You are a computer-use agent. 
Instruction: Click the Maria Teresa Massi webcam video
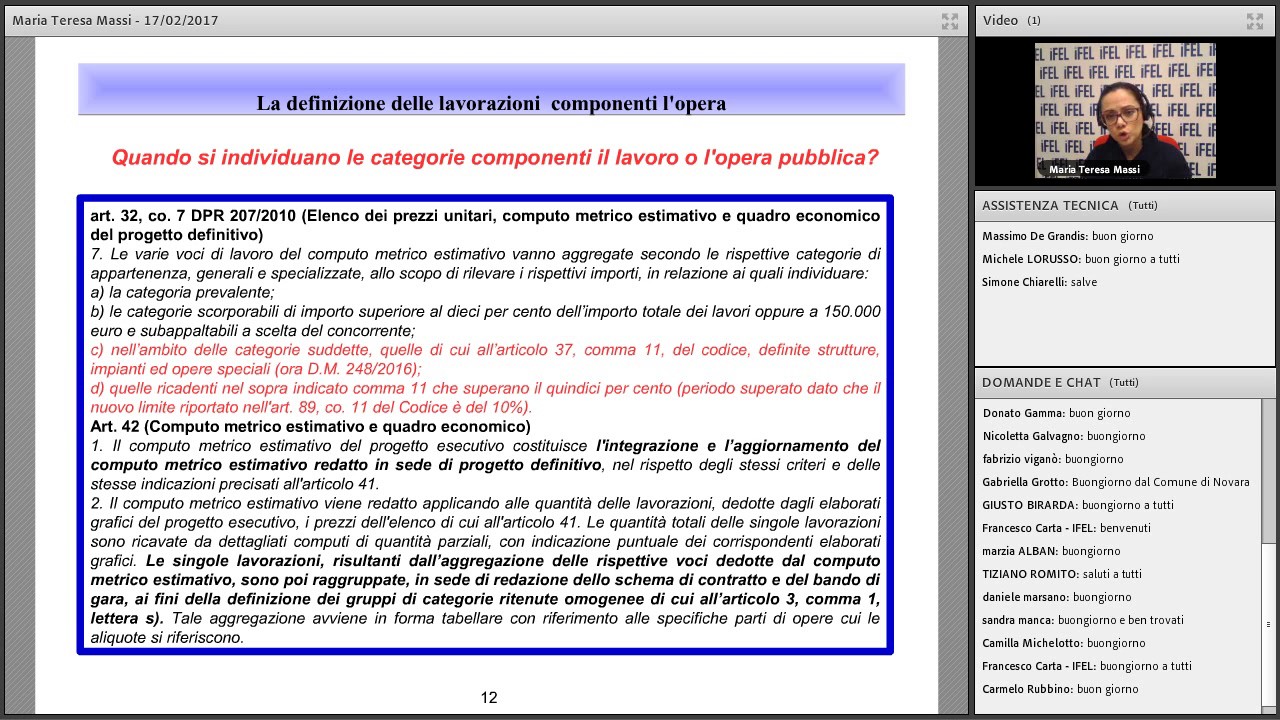pyautogui.click(x=1125, y=111)
